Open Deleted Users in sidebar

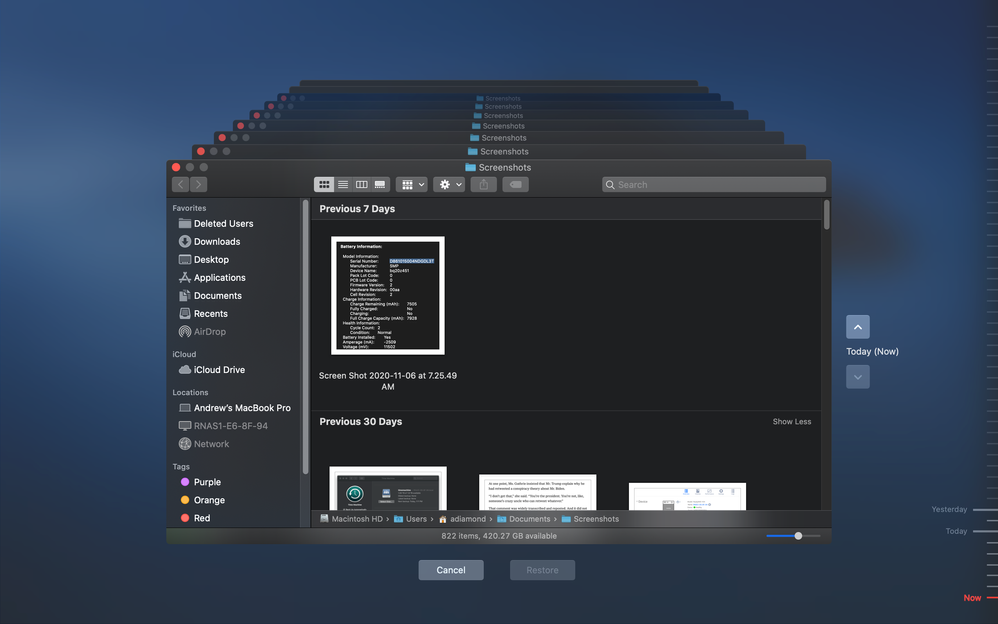[216, 223]
